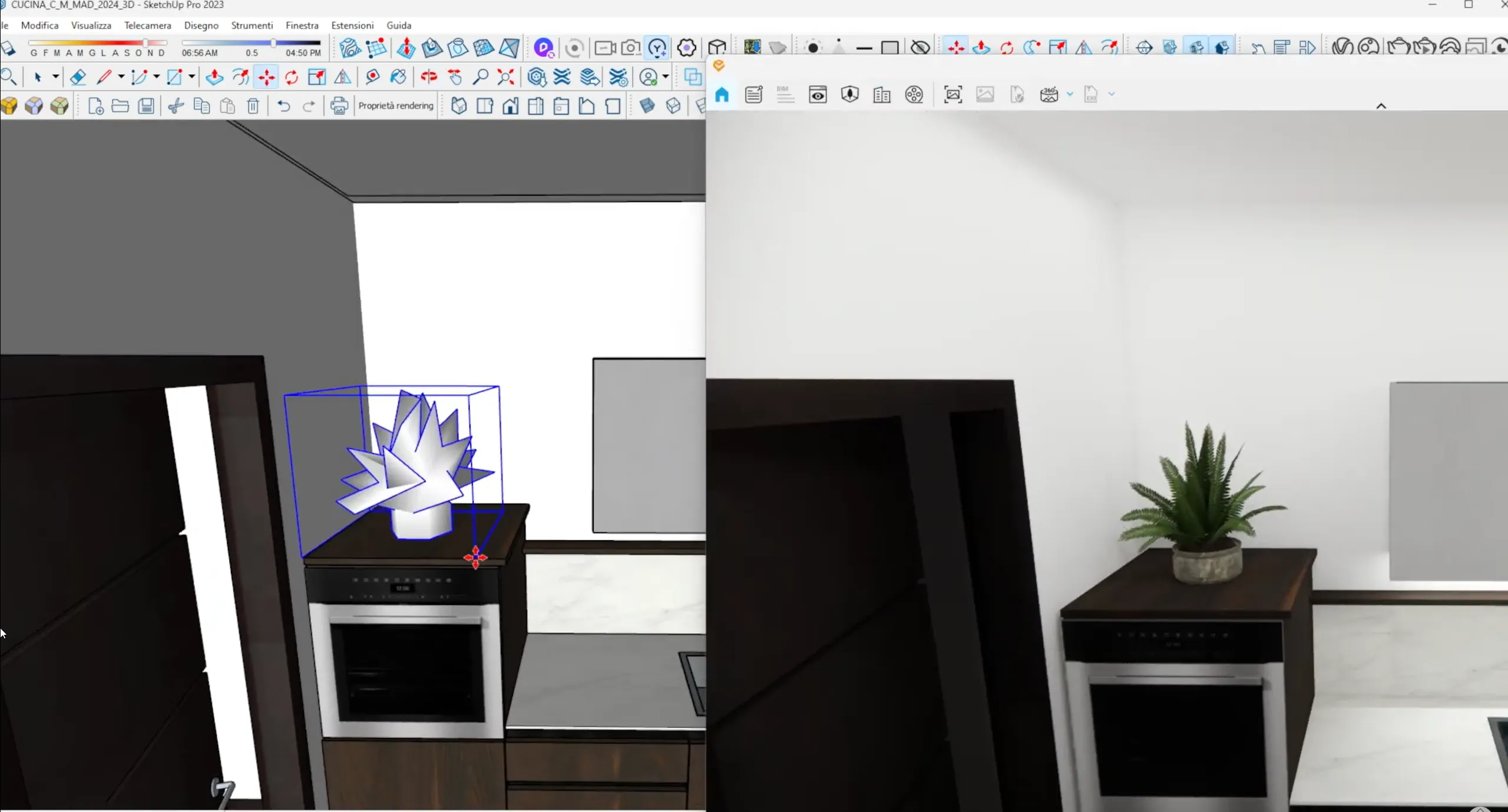The image size is (1508, 812).
Task: Click the screenshot render capture icon
Action: click(953, 95)
